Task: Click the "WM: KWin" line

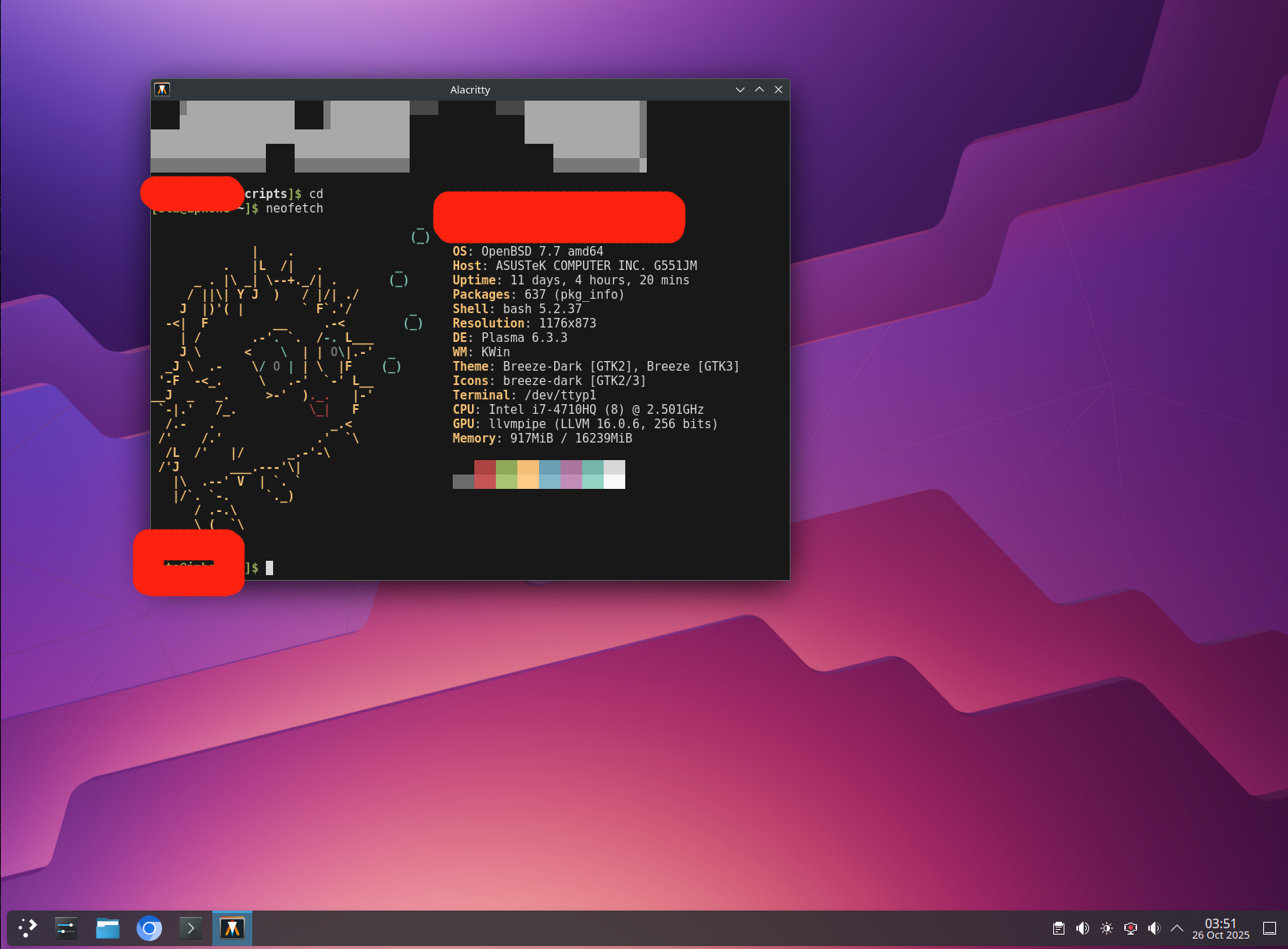Action: coord(482,352)
